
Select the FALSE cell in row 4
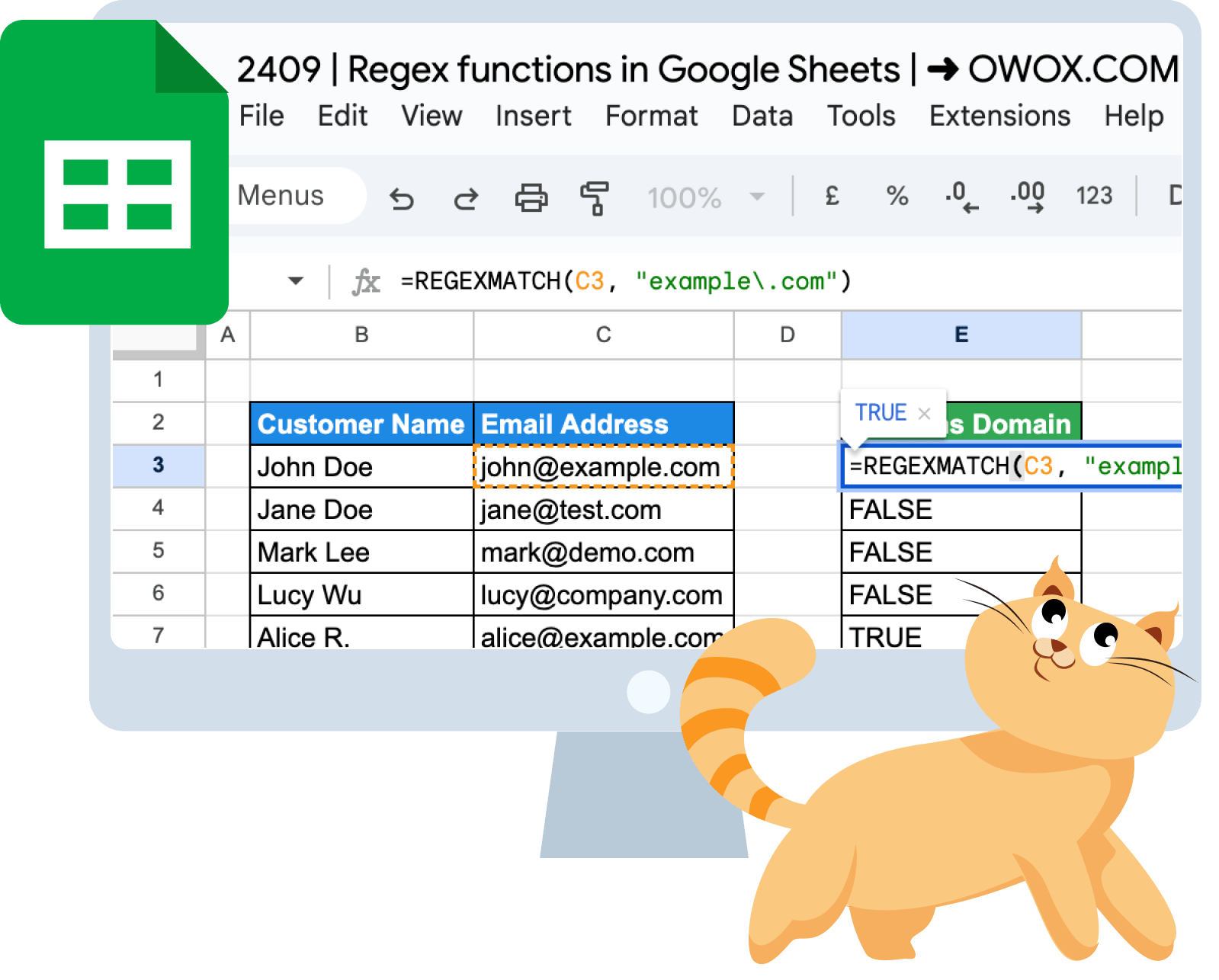[x=961, y=509]
